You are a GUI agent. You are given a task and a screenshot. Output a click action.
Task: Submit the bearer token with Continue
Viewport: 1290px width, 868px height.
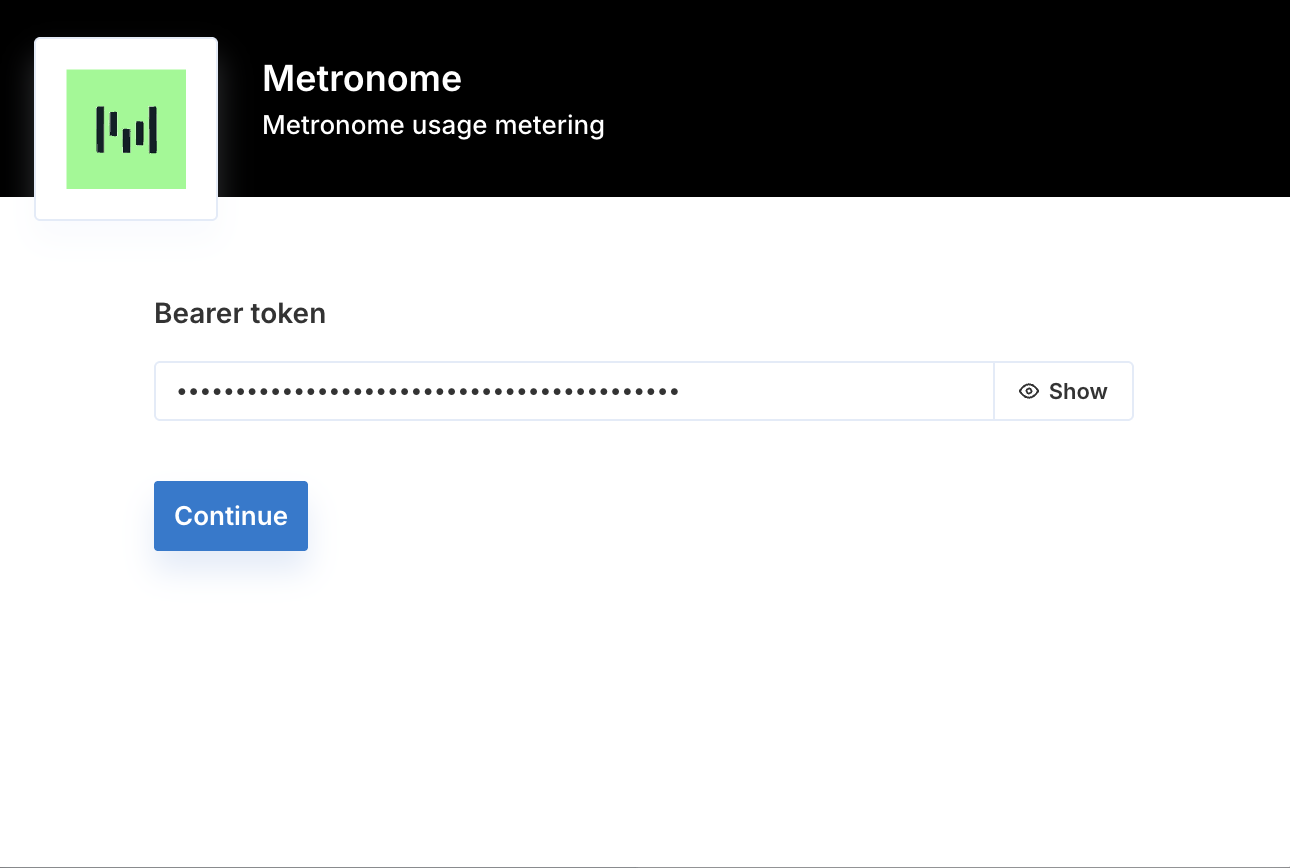(231, 516)
